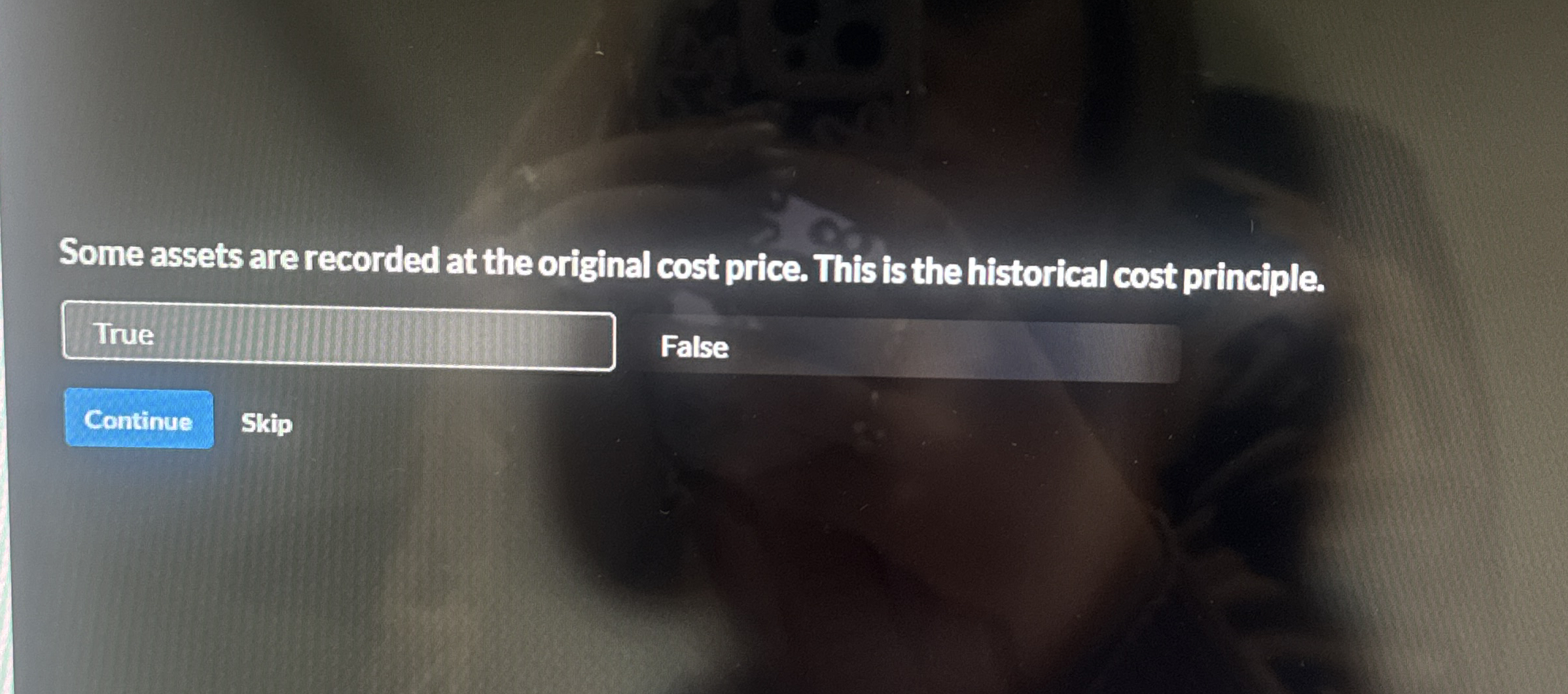Answer True to original cost price statement
The width and height of the screenshot is (1568, 694).
[x=338, y=336]
